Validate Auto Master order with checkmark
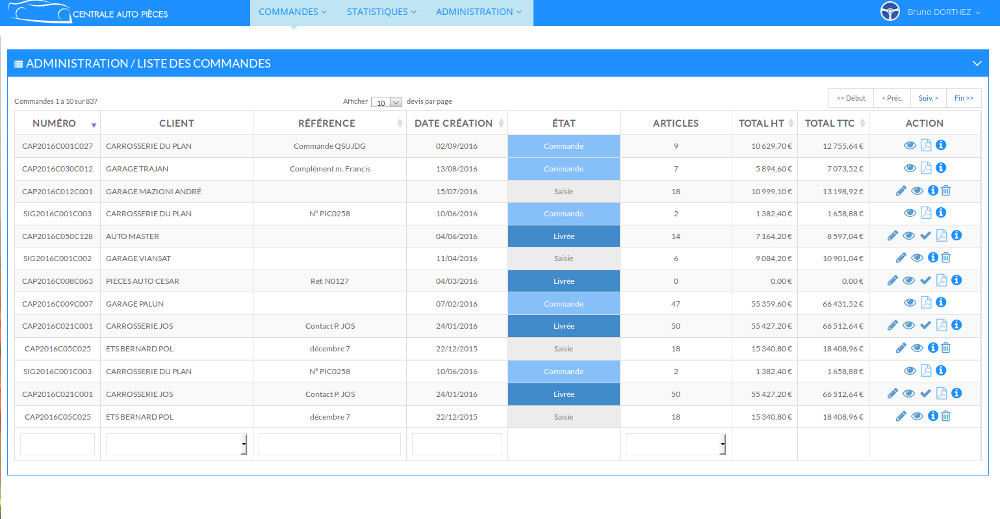The width and height of the screenshot is (1000, 519). (925, 236)
